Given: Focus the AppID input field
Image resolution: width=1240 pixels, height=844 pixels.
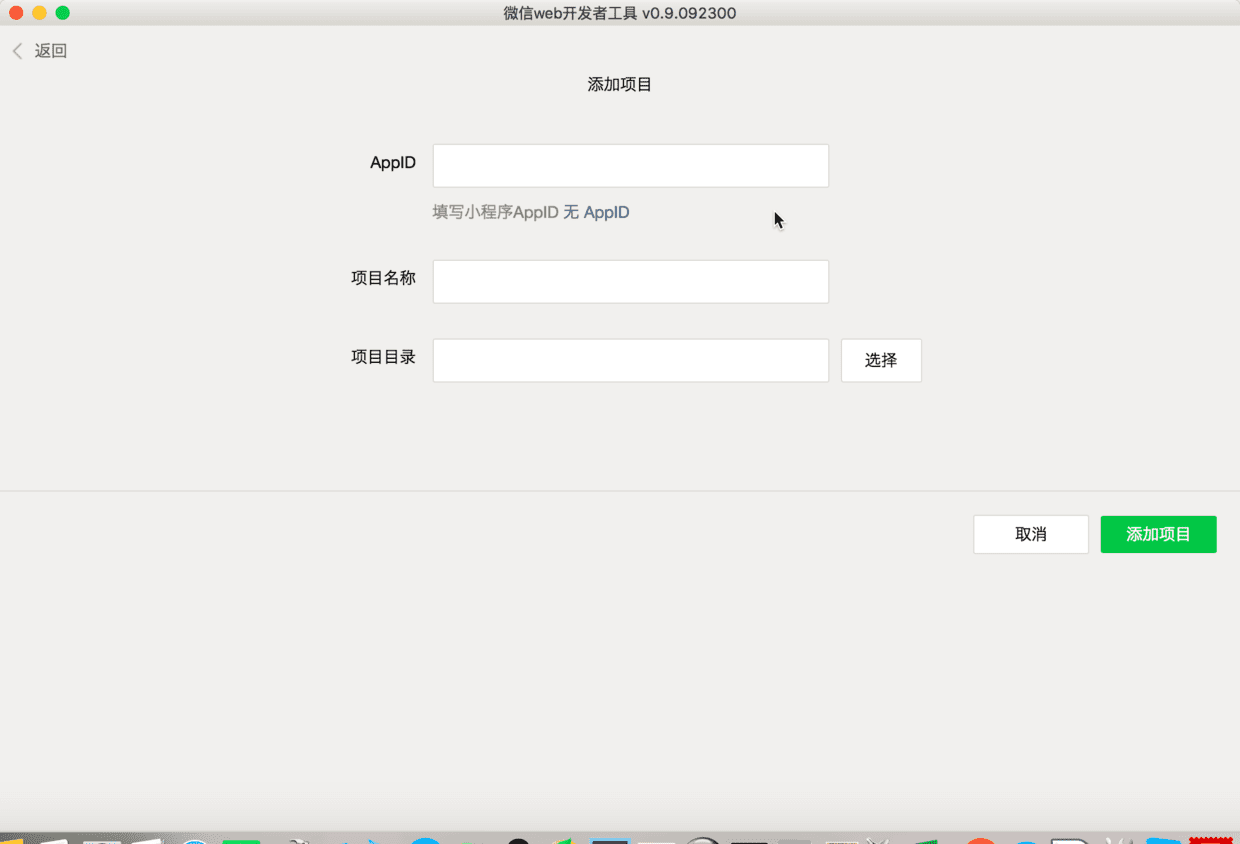Looking at the screenshot, I should (x=631, y=166).
